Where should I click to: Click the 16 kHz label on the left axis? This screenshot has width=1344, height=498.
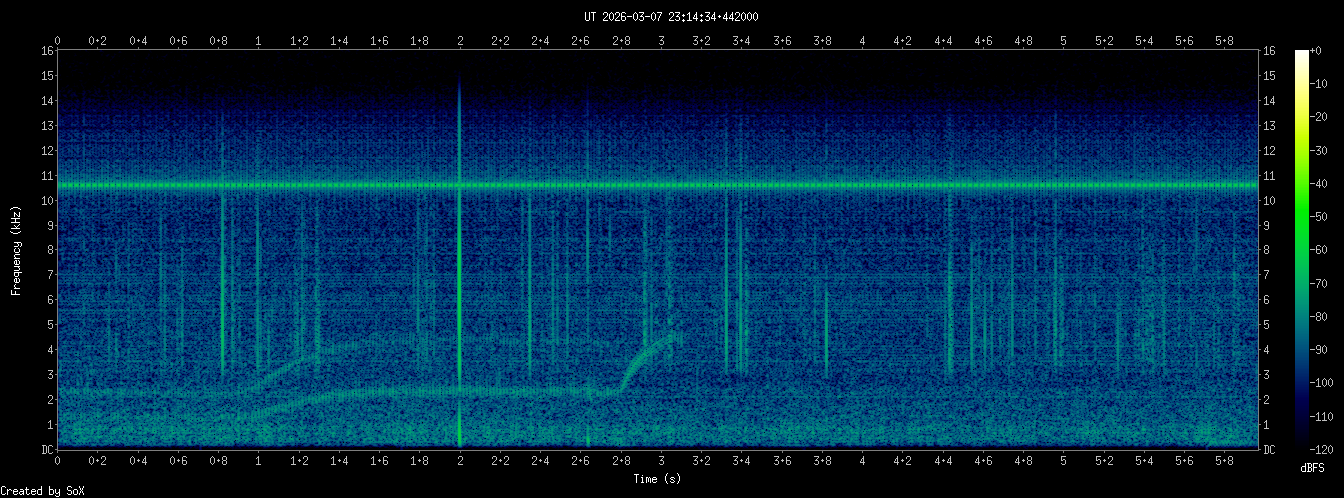tap(47, 51)
